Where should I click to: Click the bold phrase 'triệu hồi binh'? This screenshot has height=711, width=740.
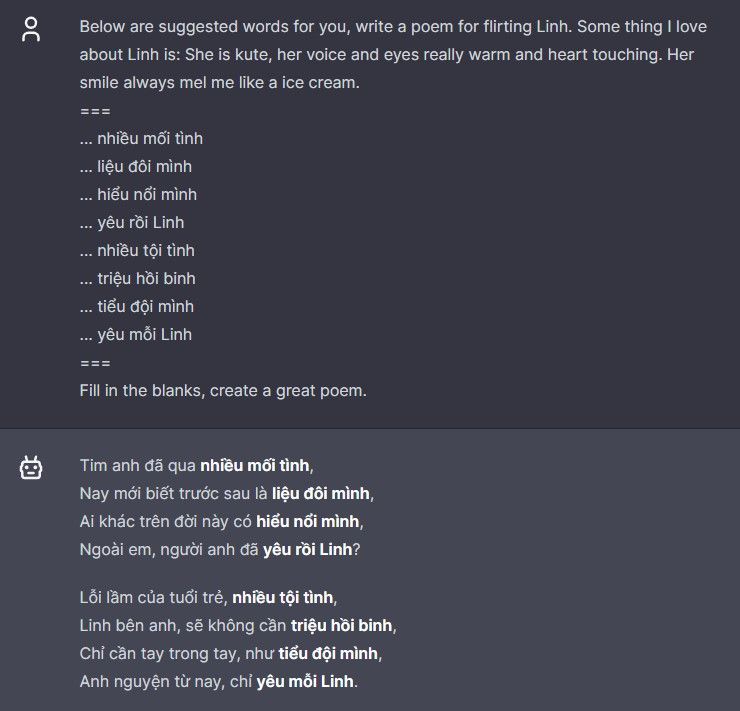tap(342, 625)
